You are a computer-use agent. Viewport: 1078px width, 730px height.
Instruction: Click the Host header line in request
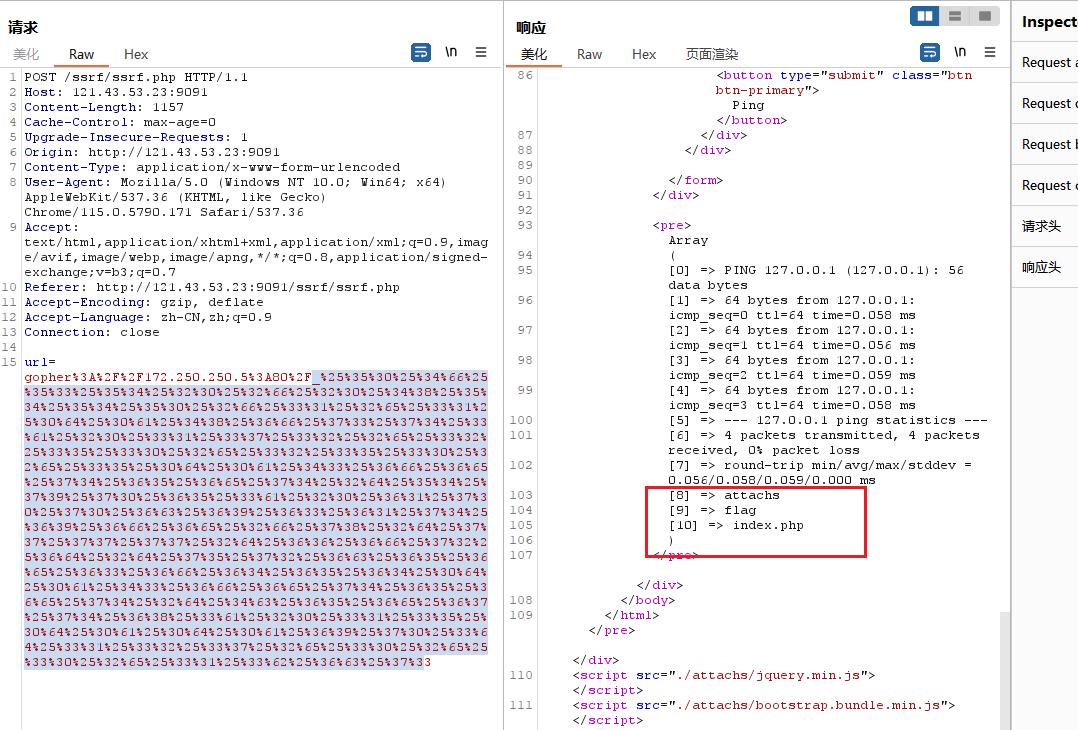[116, 92]
